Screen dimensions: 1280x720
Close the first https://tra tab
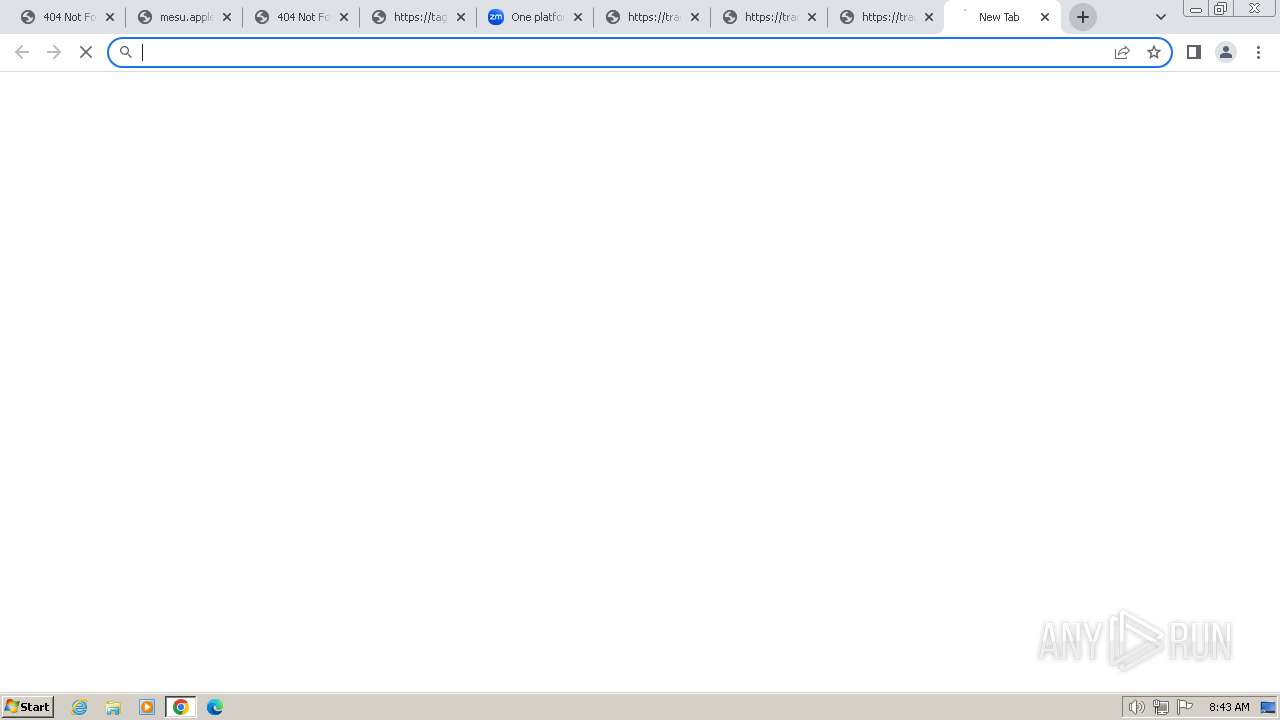click(x=695, y=17)
